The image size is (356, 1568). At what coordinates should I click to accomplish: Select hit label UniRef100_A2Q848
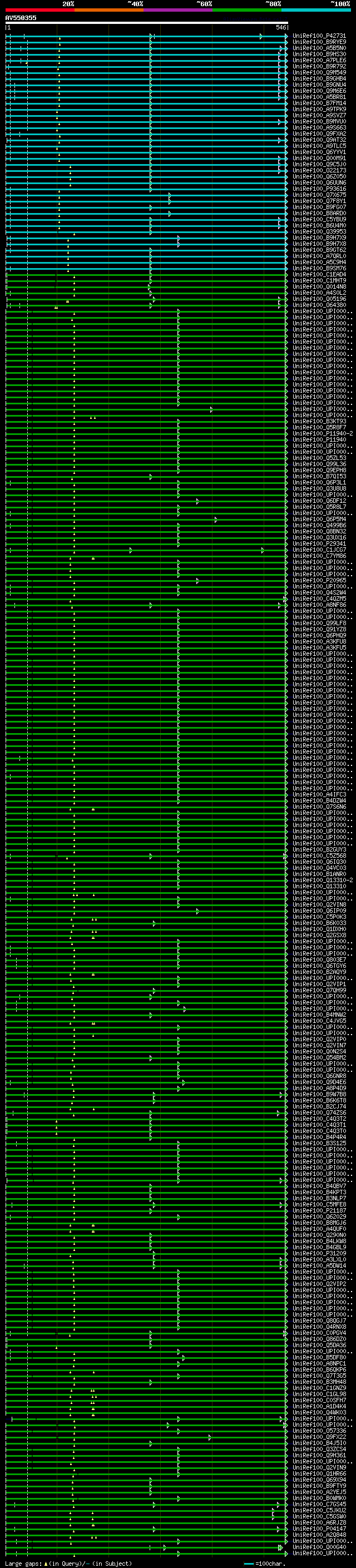(319, 1534)
